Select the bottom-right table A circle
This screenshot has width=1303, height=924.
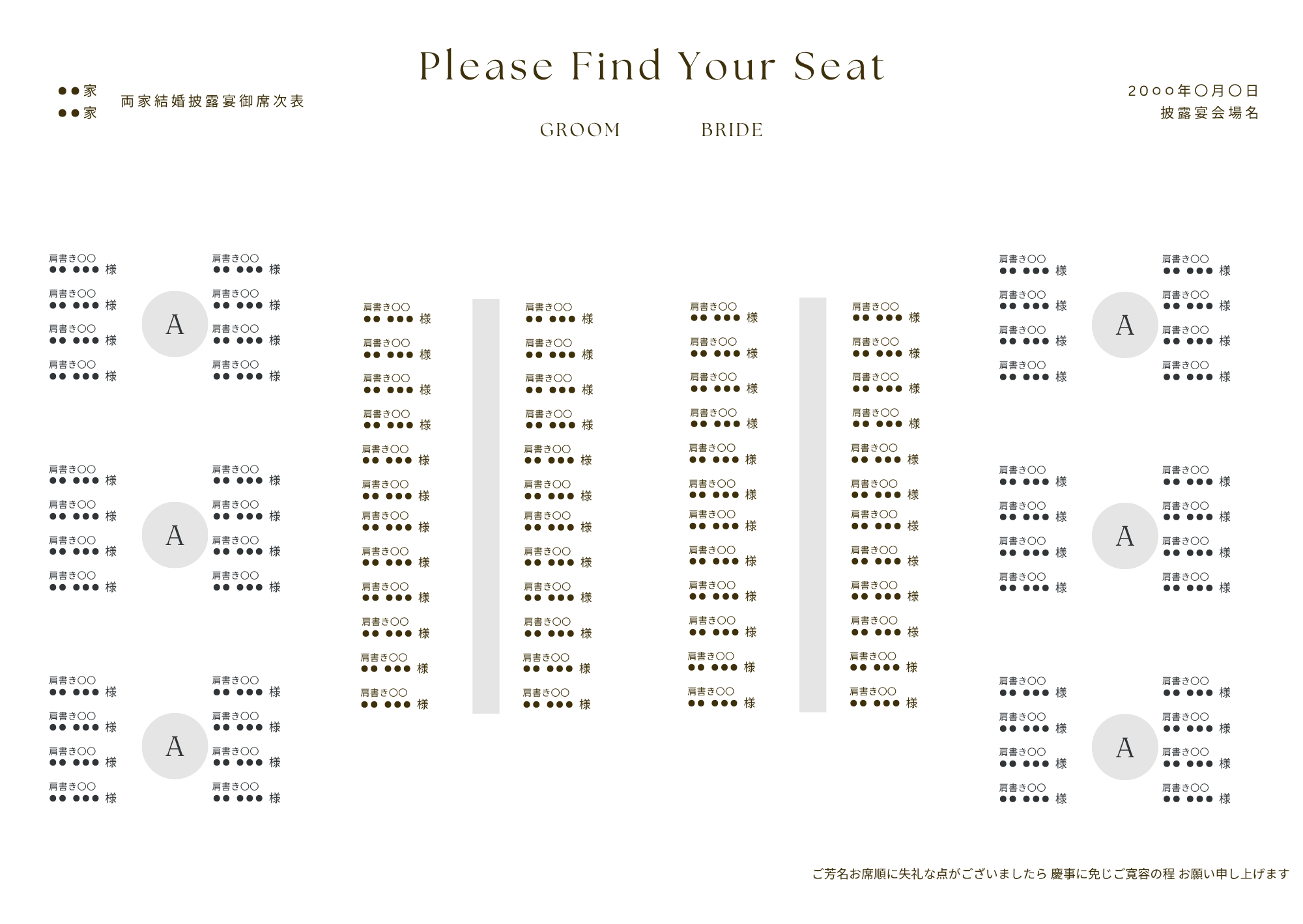(1124, 747)
